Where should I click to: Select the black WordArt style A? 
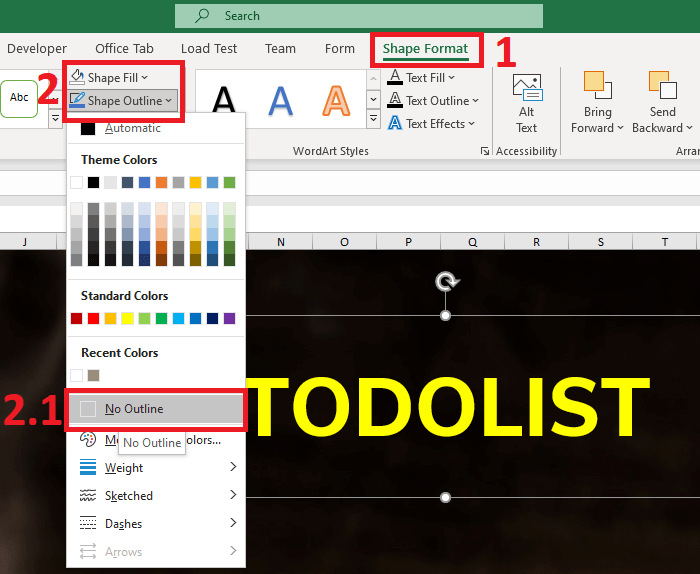coord(226,100)
